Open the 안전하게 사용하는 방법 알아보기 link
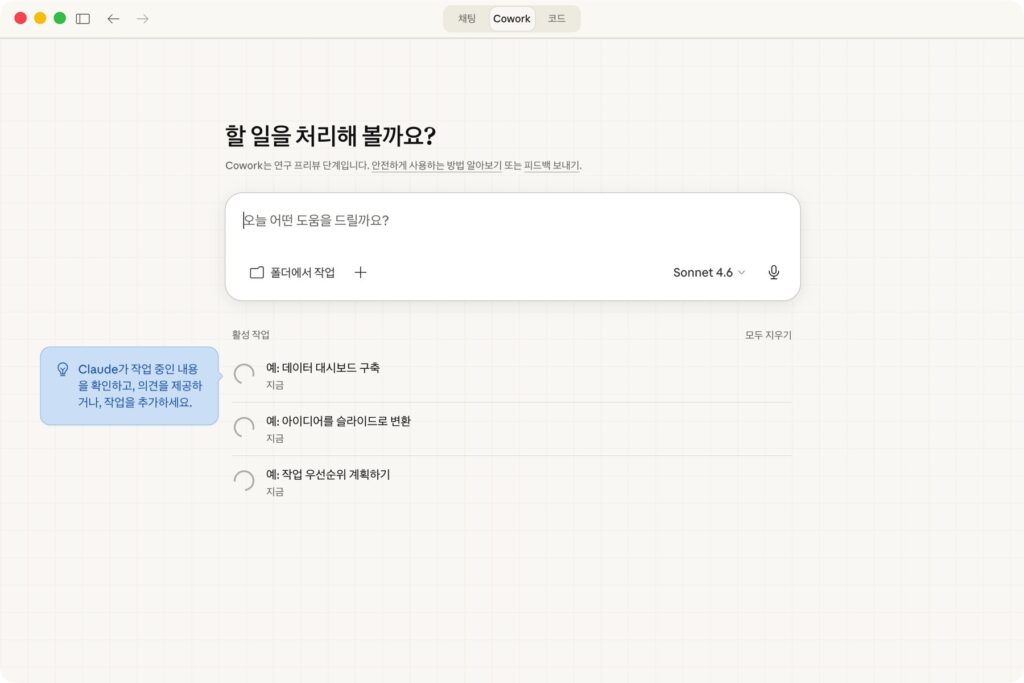1024x683 pixels. [436, 165]
